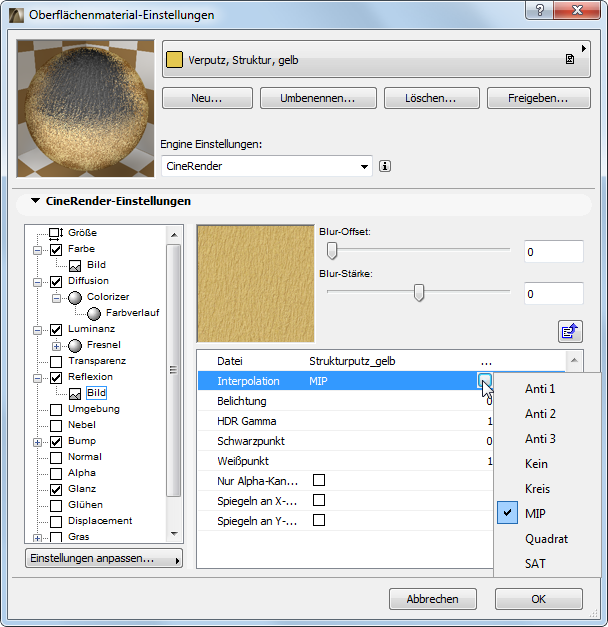Collapse the Farbe tree node
Image resolution: width=608 pixels, height=627 pixels.
(x=37, y=250)
